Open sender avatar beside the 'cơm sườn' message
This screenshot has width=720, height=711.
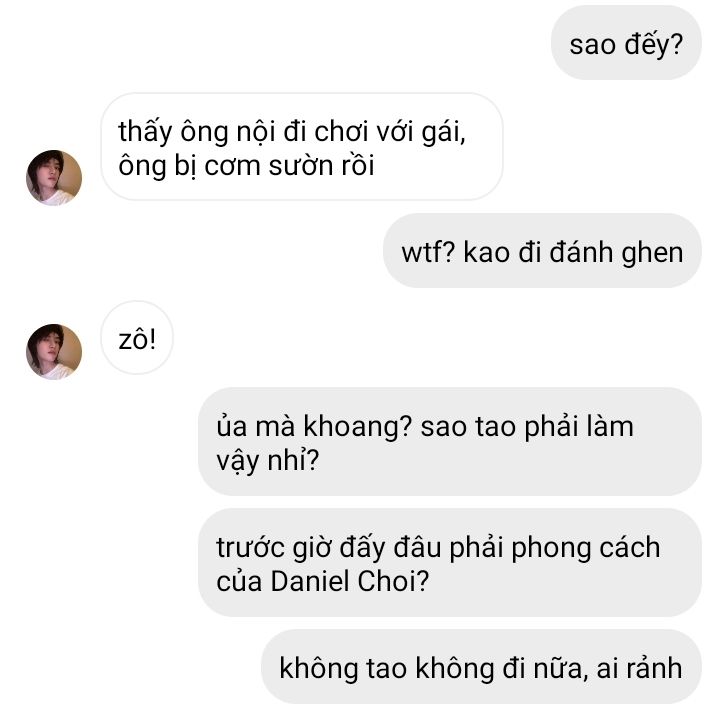pos(54,177)
